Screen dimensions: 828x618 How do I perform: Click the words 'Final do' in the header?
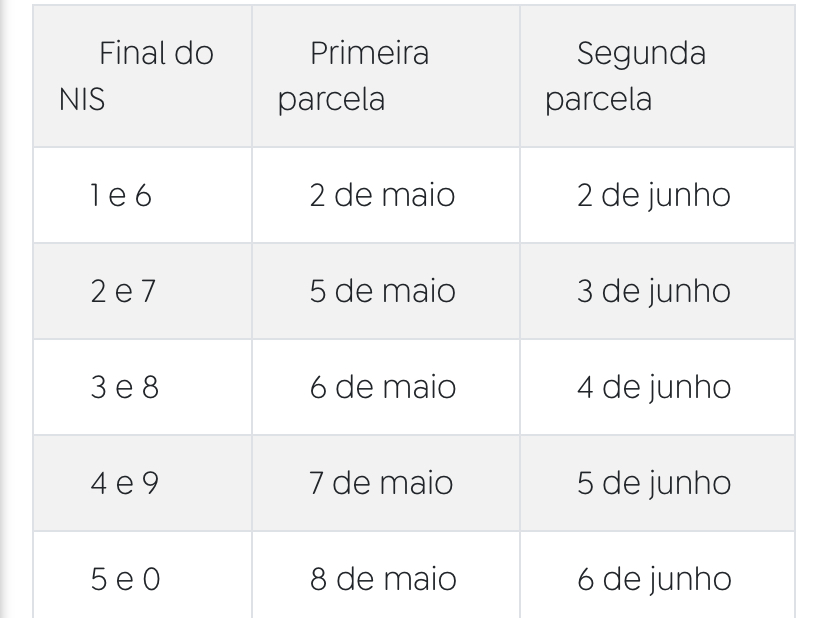coord(156,53)
